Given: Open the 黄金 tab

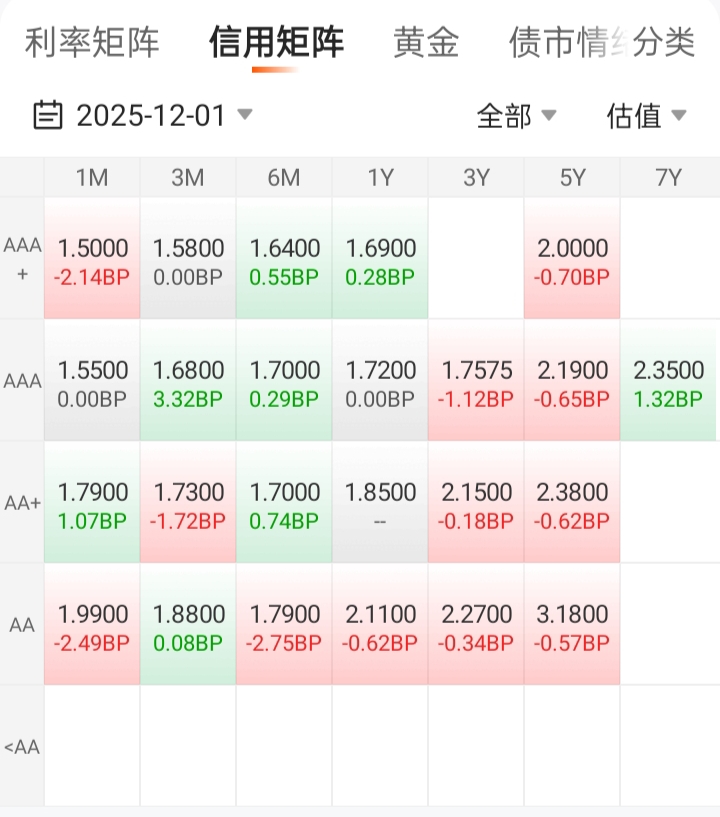Looking at the screenshot, I should coord(426,43).
